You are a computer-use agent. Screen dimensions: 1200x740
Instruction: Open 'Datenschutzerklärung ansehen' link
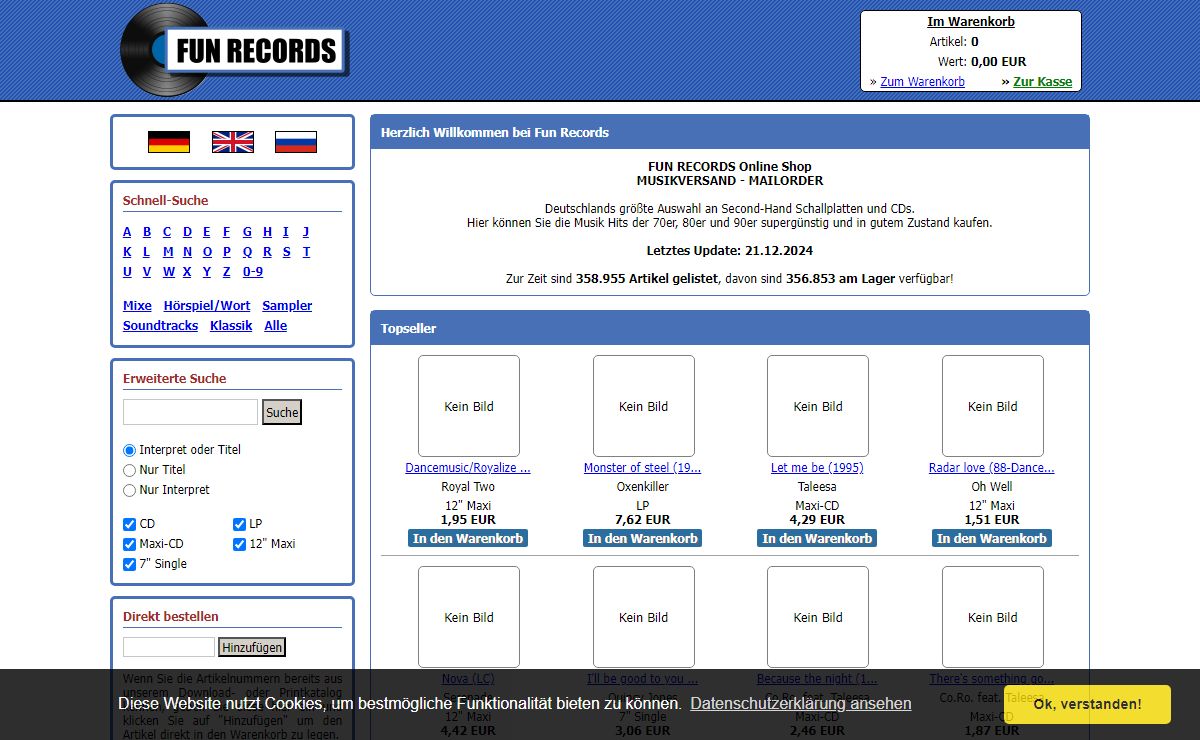point(801,704)
